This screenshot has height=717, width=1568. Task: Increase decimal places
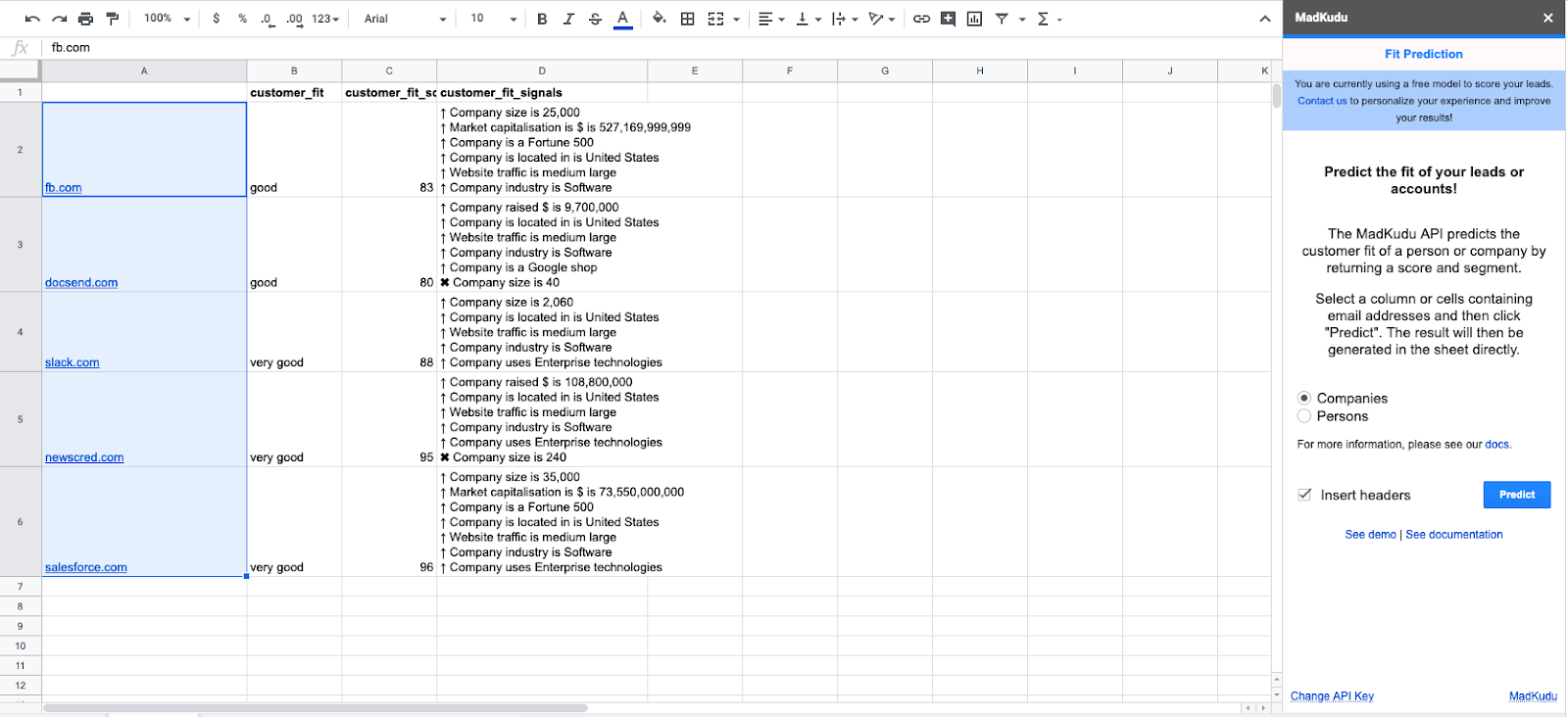(294, 19)
